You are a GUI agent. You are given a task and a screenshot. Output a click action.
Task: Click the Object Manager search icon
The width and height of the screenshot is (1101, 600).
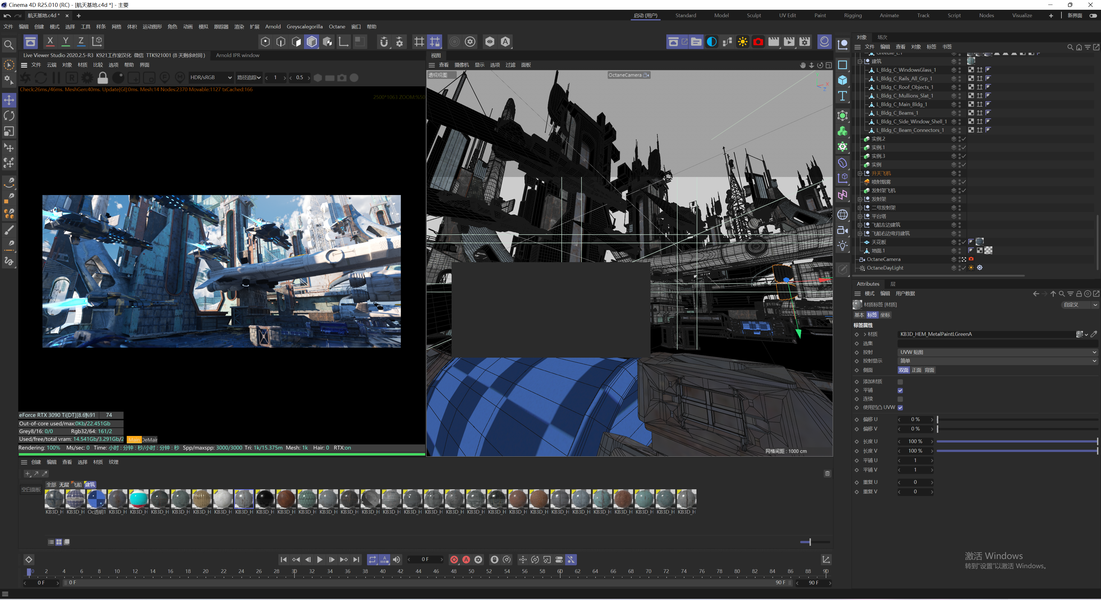[x=1070, y=47]
